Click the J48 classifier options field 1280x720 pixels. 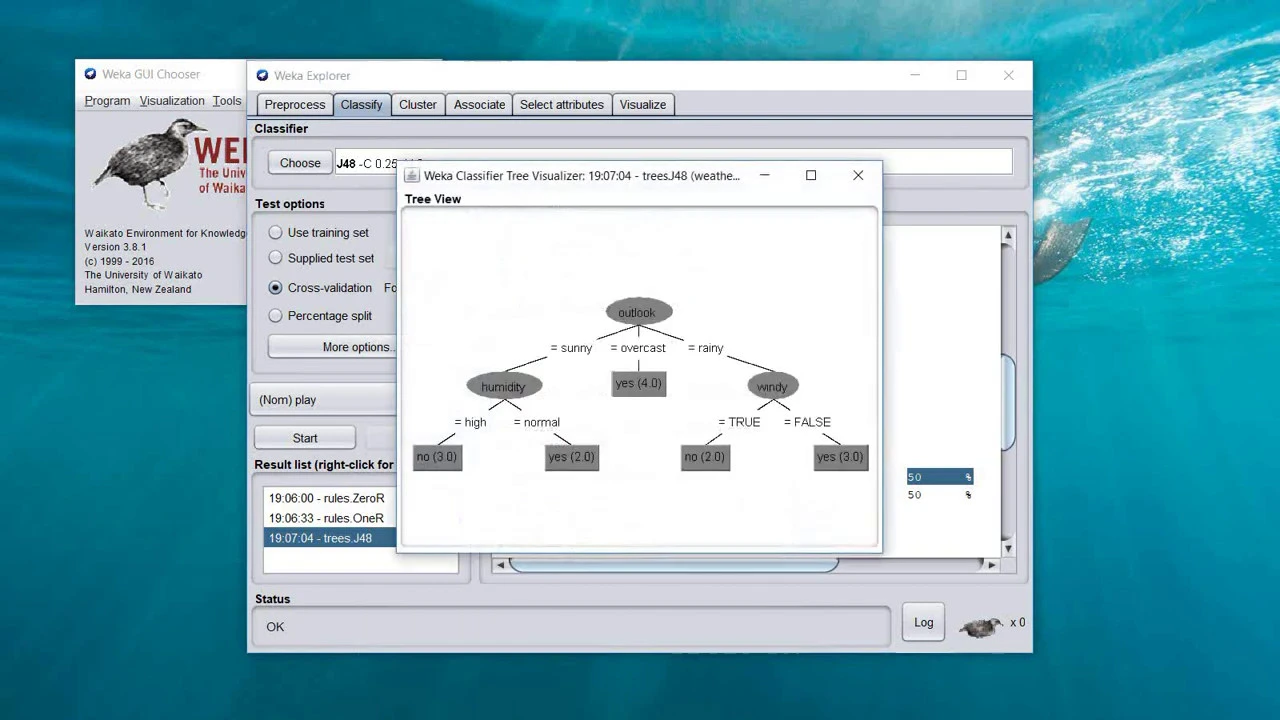pos(673,163)
